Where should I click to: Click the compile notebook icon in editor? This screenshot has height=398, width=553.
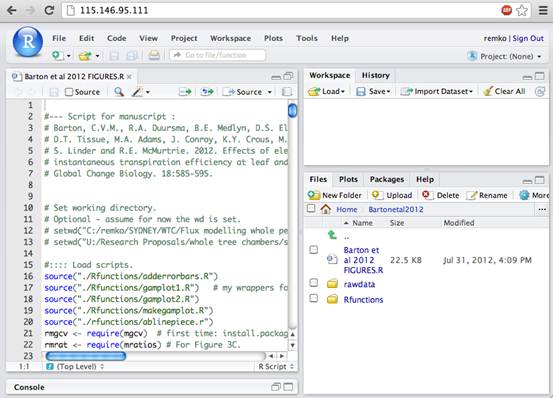pos(287,92)
